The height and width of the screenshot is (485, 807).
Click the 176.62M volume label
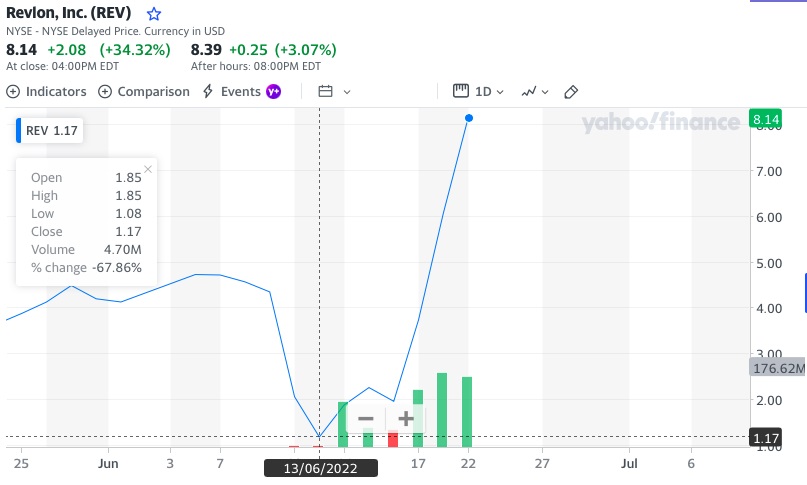pos(778,368)
